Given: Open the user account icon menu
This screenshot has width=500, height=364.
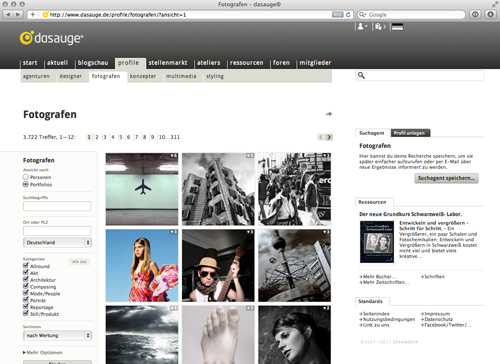Looking at the screenshot, I should pyautogui.click(x=362, y=26).
